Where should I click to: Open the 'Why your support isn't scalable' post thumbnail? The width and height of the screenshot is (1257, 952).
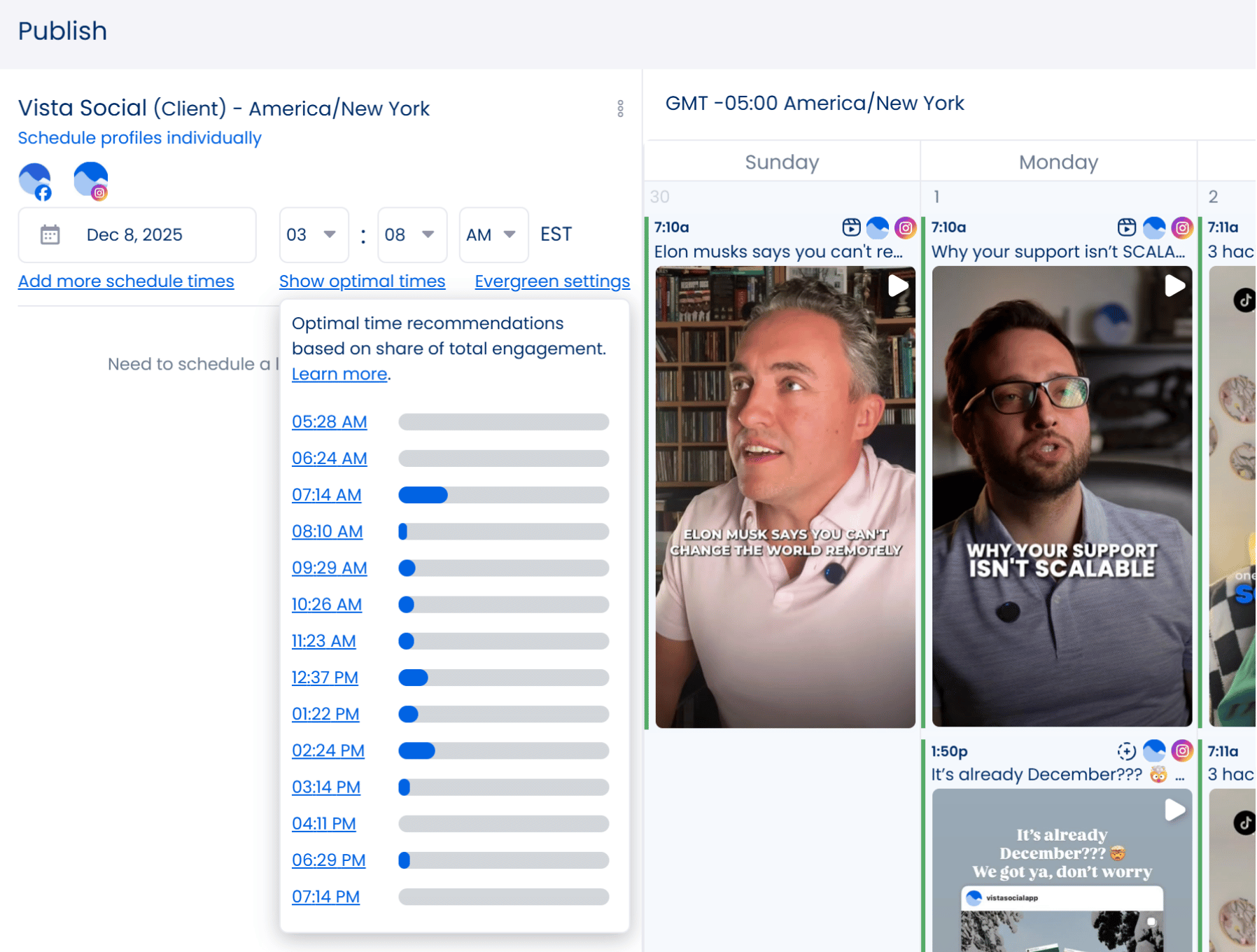tap(1061, 497)
